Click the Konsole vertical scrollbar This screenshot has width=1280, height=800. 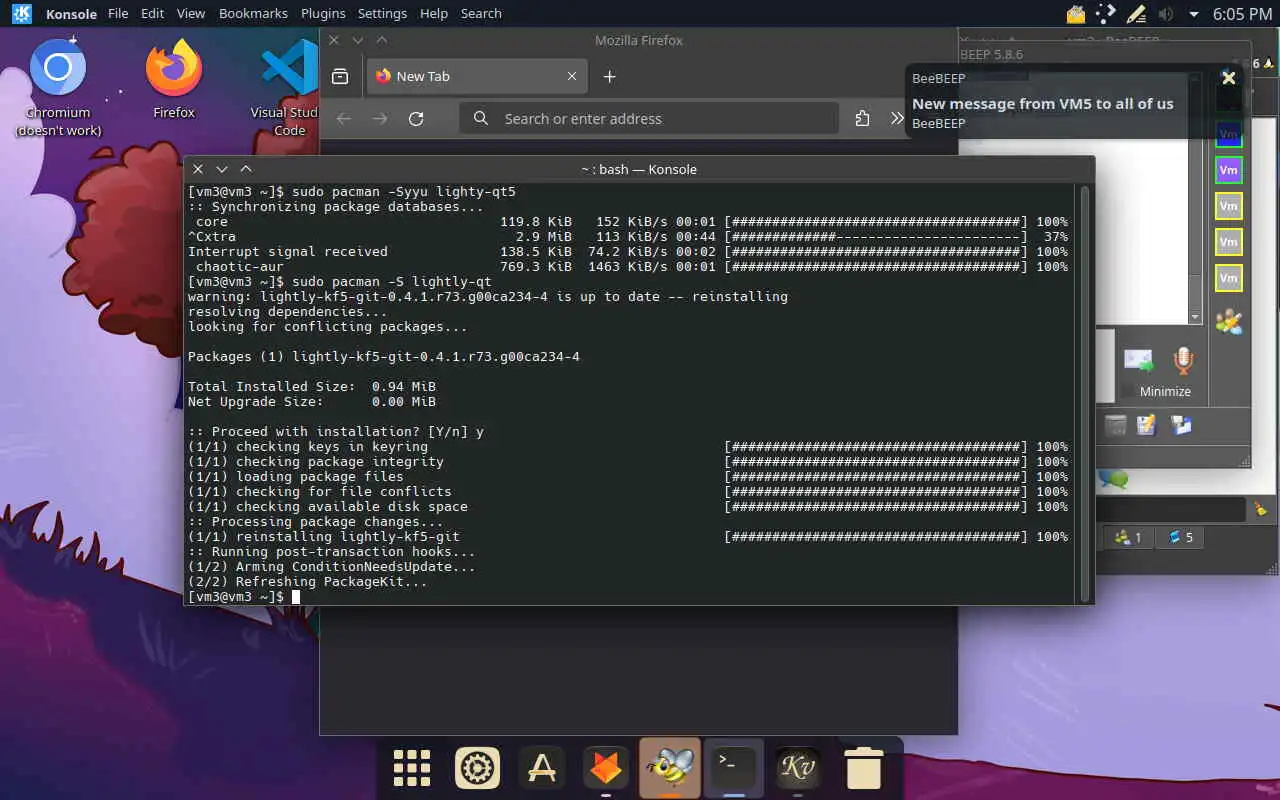1084,393
